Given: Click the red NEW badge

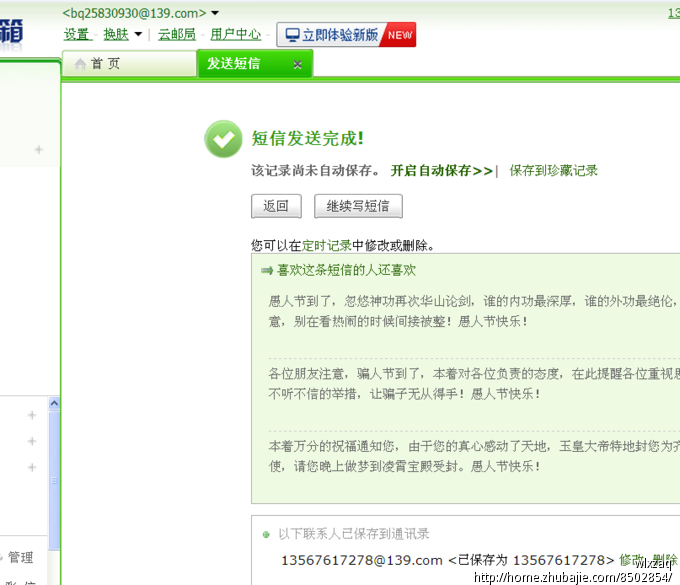Looking at the screenshot, I should pos(399,35).
